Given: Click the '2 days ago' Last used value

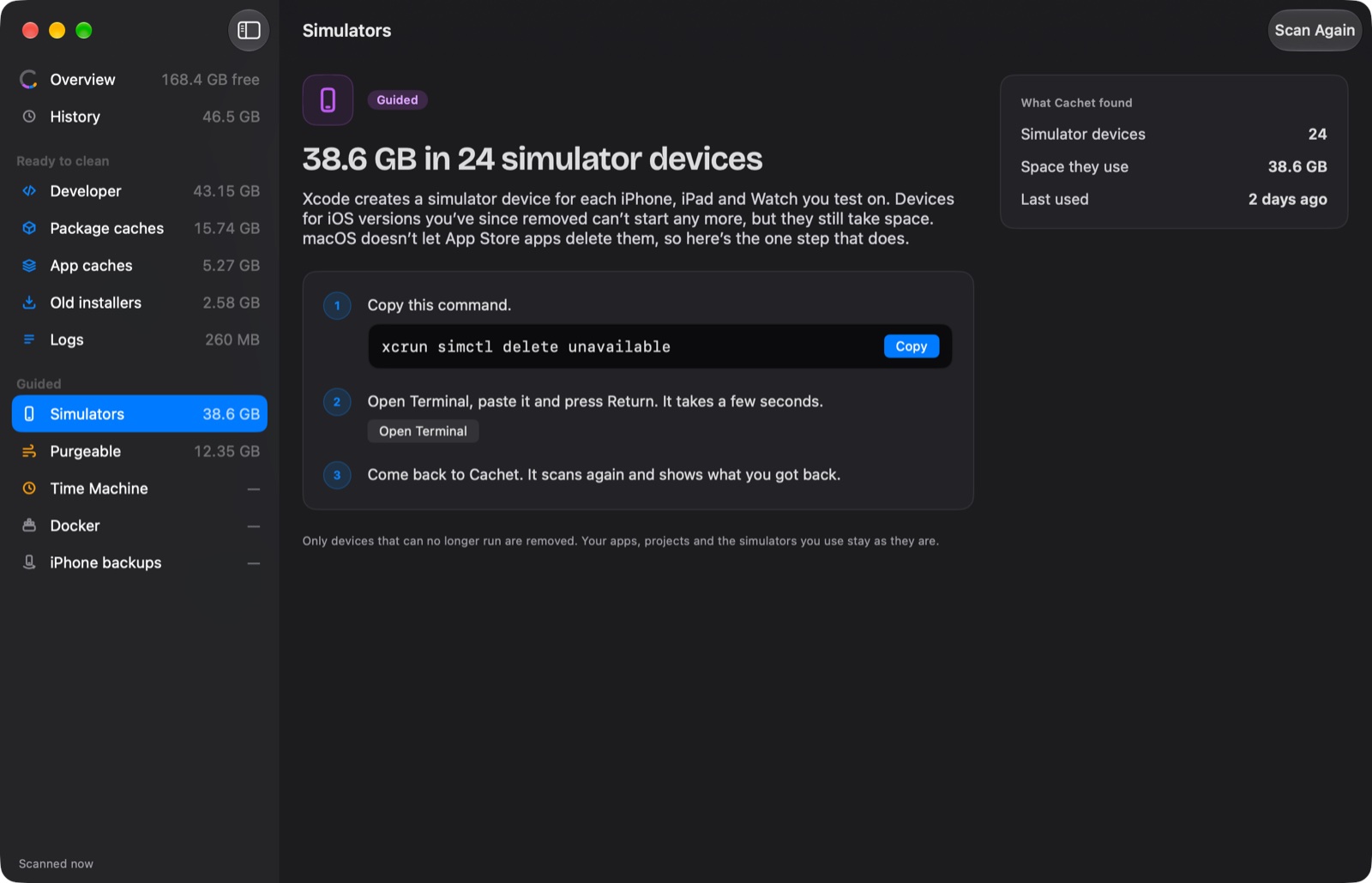Looking at the screenshot, I should coord(1287,200).
